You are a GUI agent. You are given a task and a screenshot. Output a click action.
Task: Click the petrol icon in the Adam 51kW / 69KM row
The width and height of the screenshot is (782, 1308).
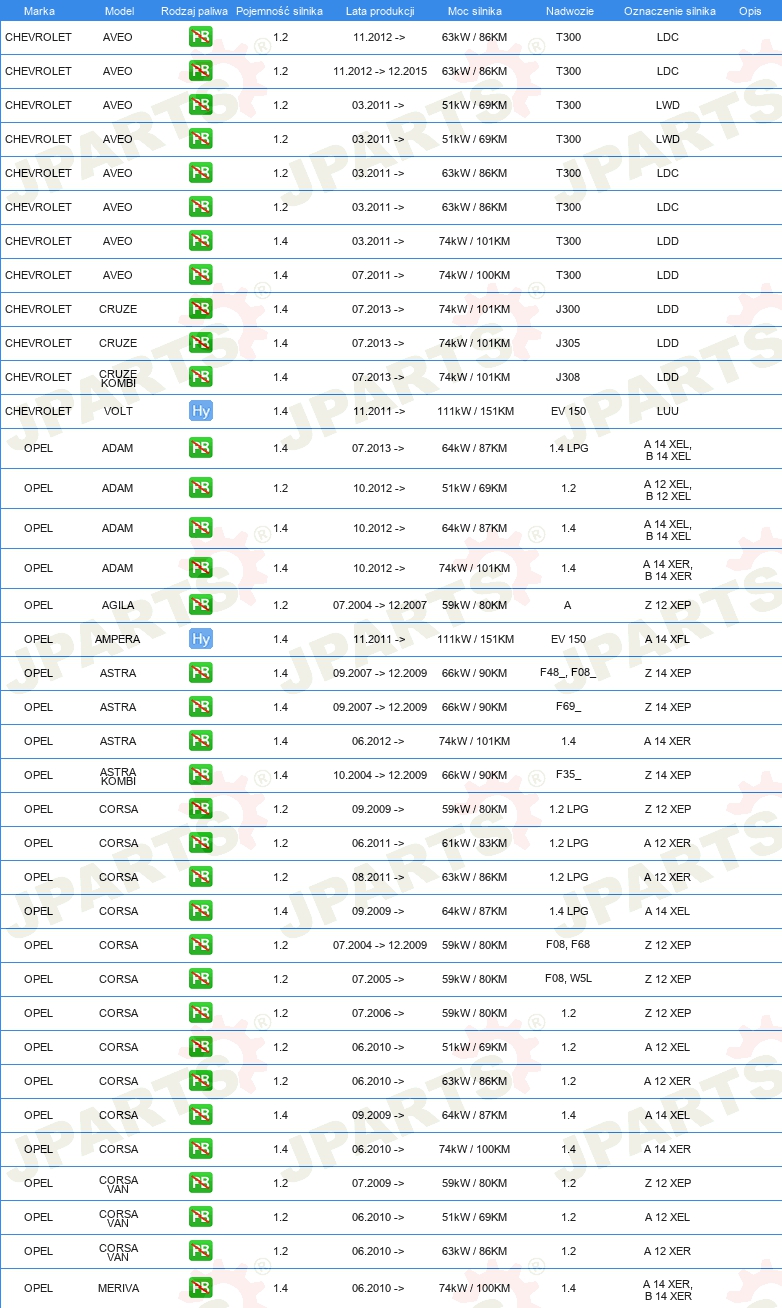[201, 488]
